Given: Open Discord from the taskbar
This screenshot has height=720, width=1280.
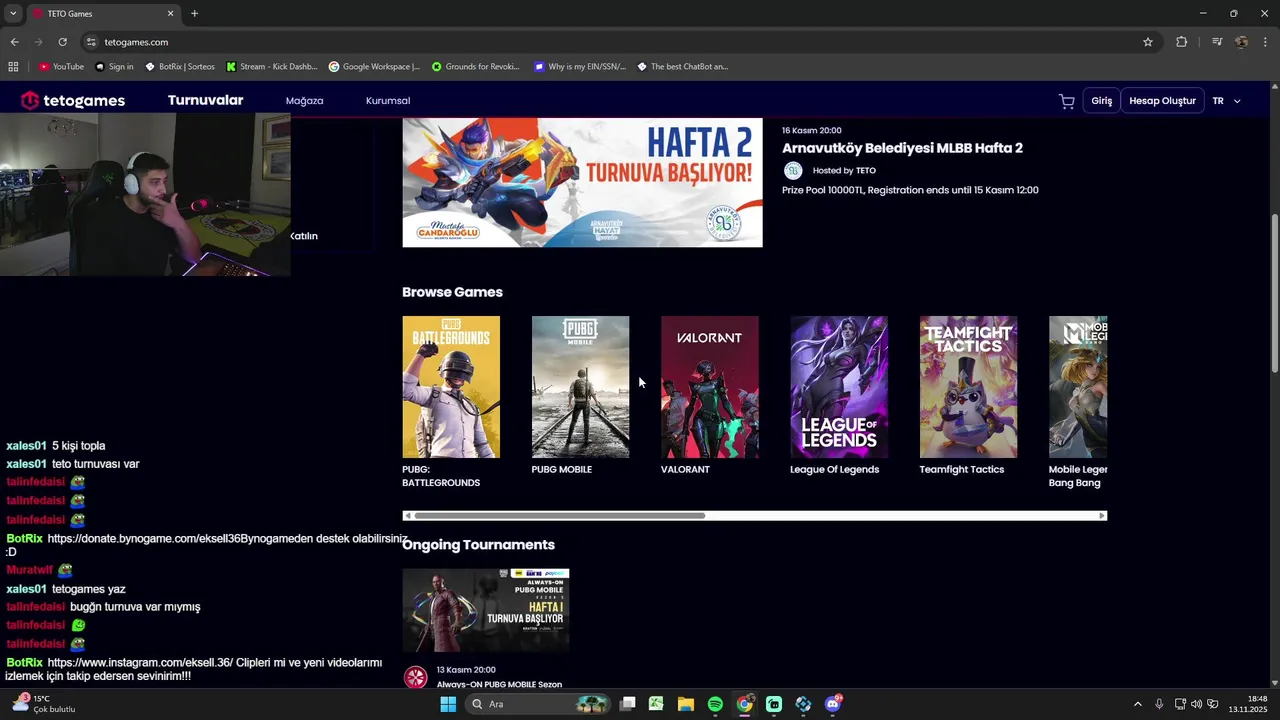Looking at the screenshot, I should tap(833, 704).
